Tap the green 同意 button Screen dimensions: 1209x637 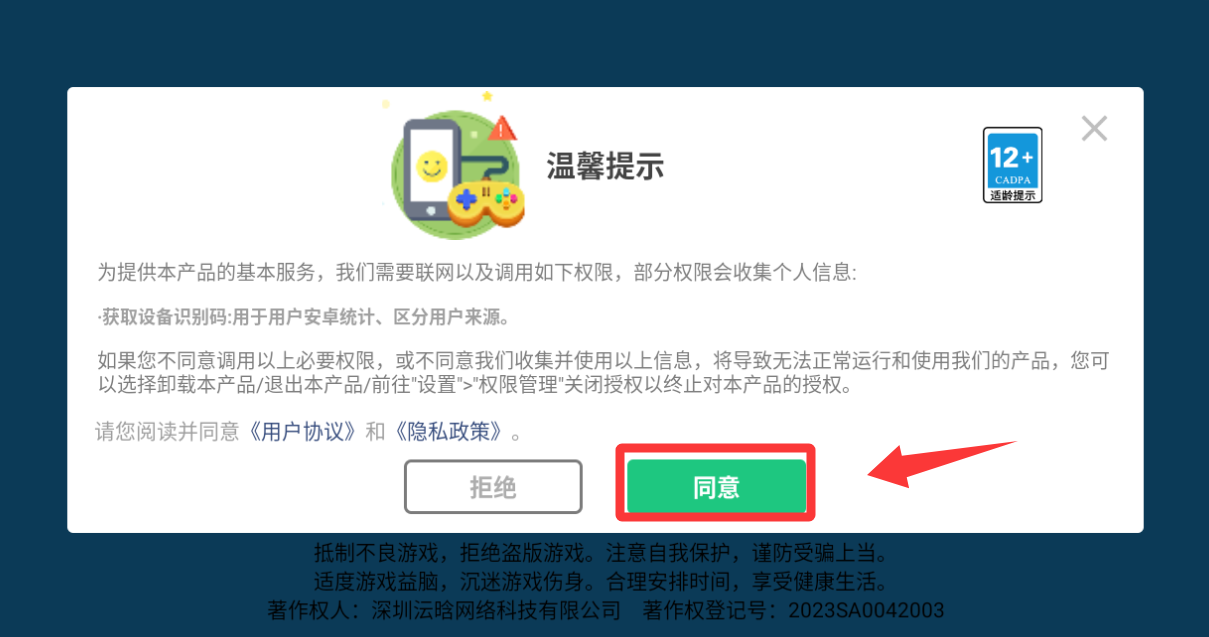(716, 486)
